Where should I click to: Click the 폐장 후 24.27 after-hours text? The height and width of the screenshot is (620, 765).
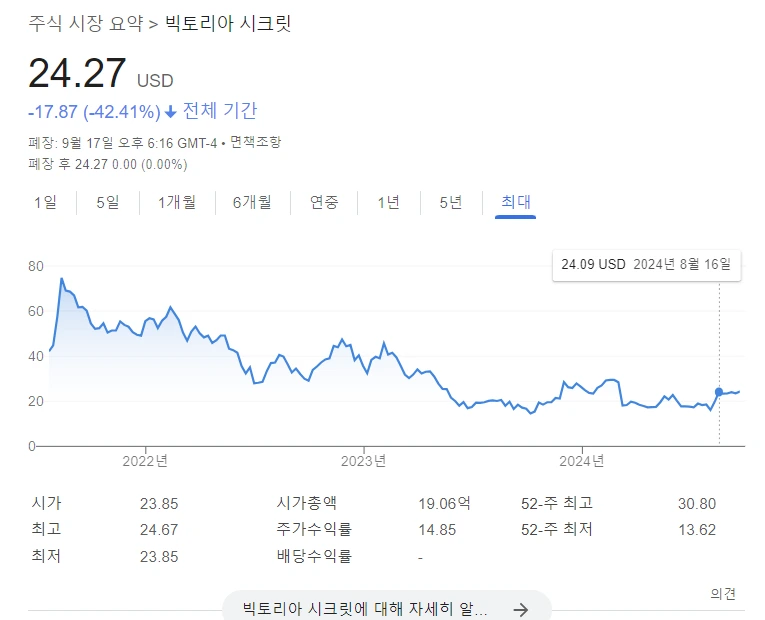point(108,164)
